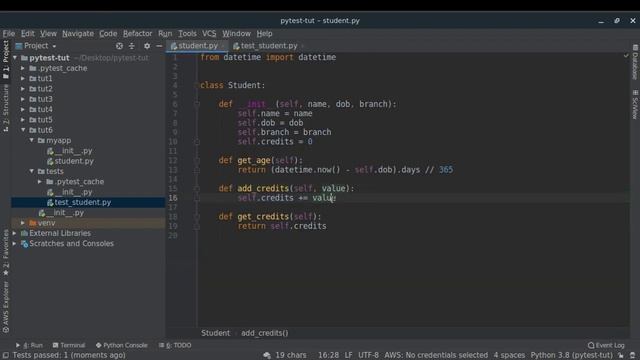
Task: Click the inspection checkmark in editor corner
Action: (626, 55)
